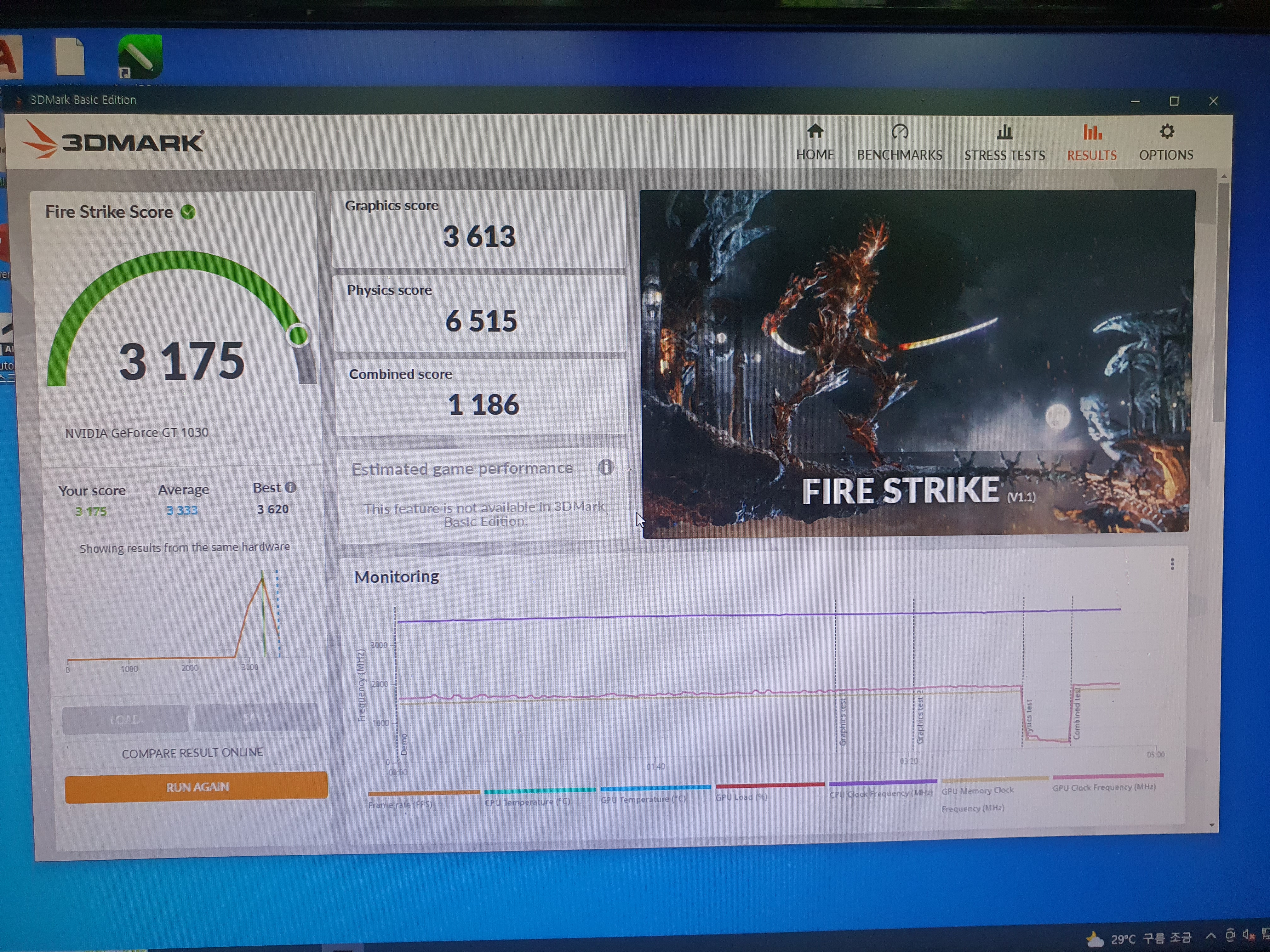Toggle GPU Load (%) legend entry
Image resolution: width=1270 pixels, height=952 pixels.
click(769, 792)
